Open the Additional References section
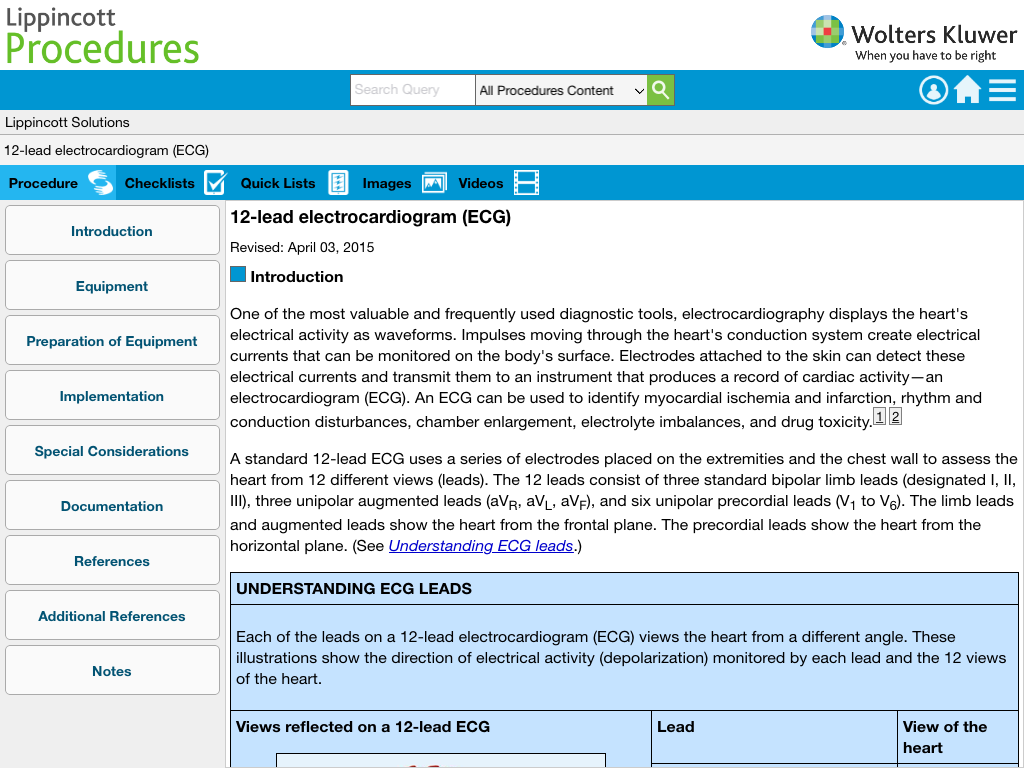The image size is (1024, 768). [112, 615]
